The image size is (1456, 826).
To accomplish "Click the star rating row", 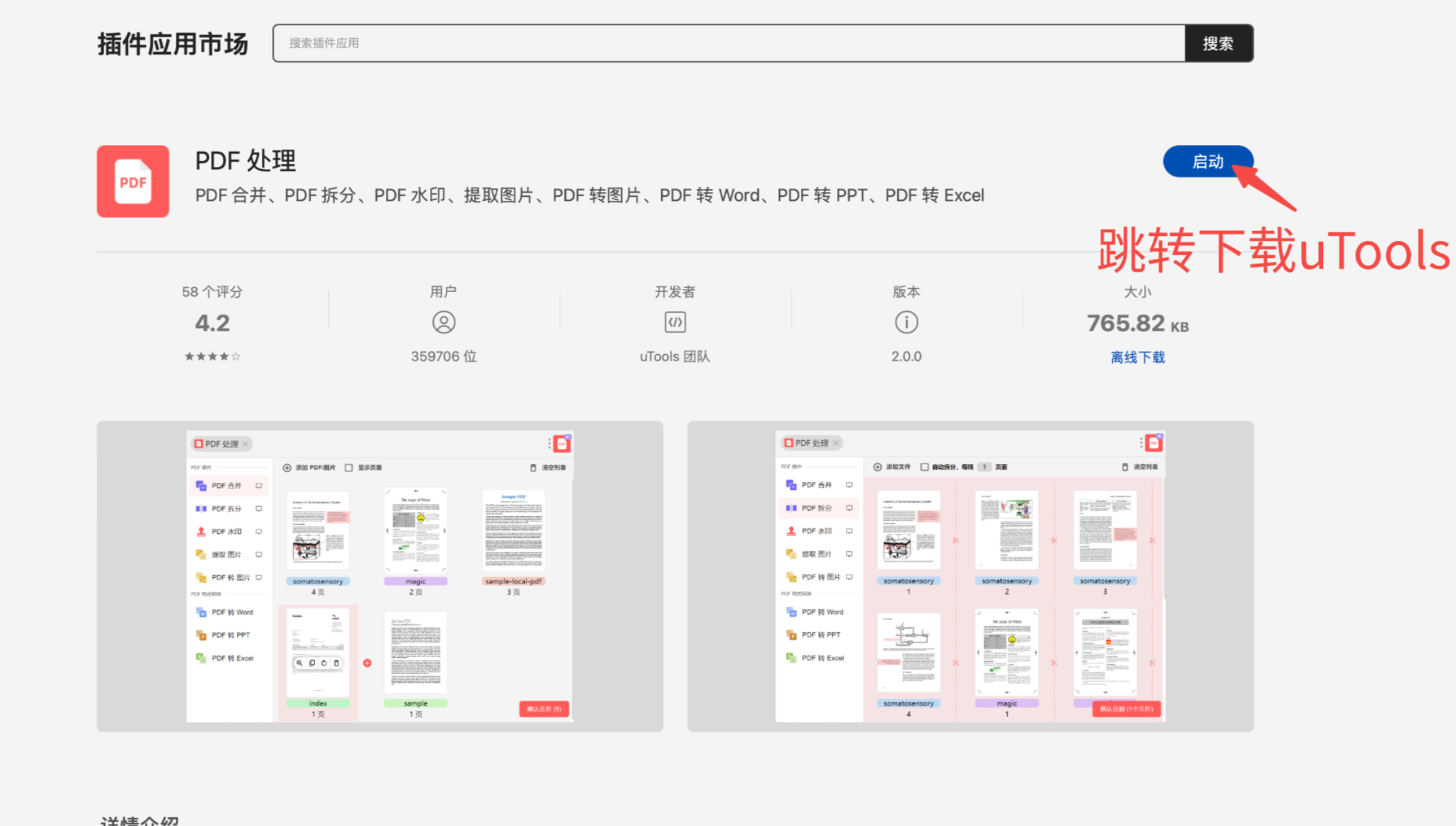I will tap(212, 356).
